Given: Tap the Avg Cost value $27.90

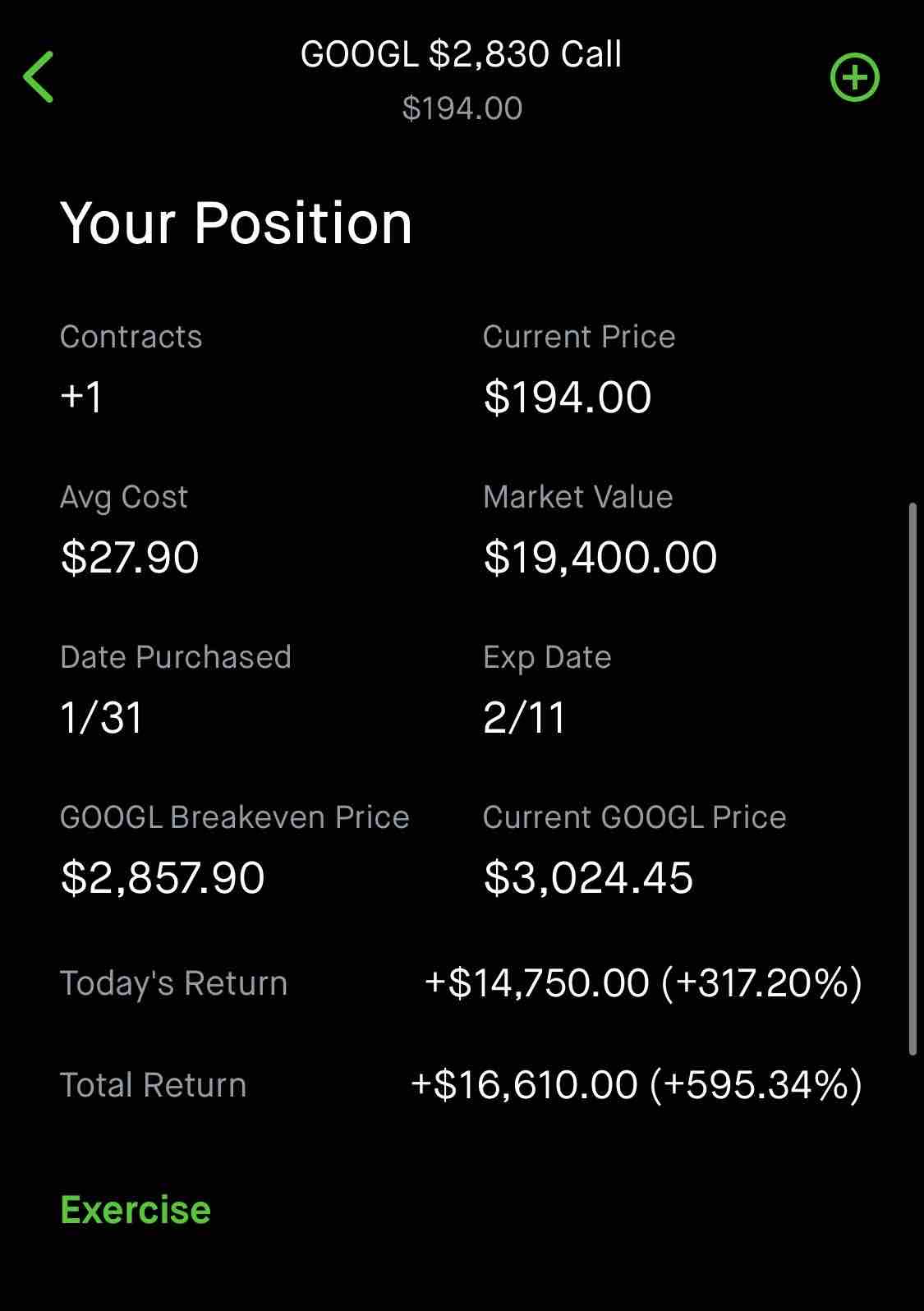Looking at the screenshot, I should (130, 557).
